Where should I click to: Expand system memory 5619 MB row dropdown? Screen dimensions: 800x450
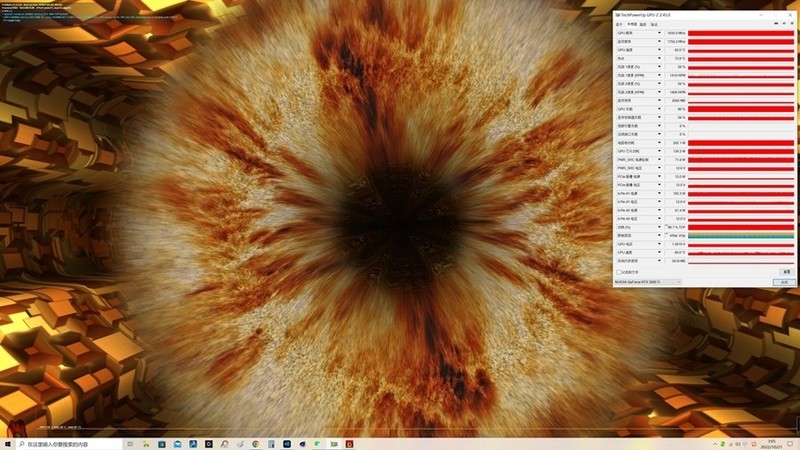click(659, 261)
